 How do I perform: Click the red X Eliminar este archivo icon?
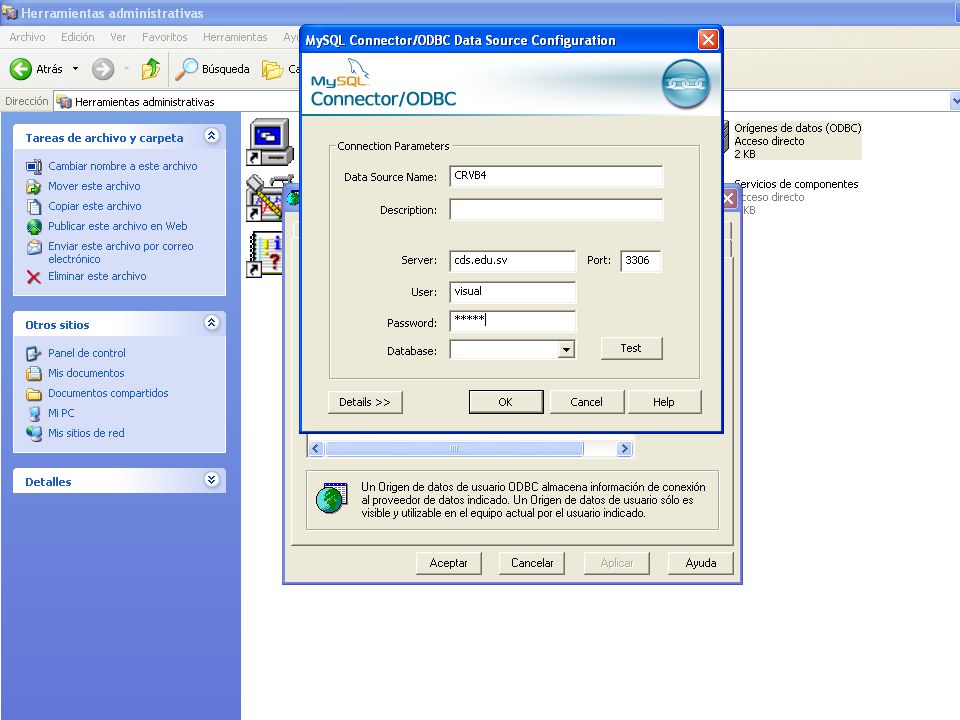[x=34, y=277]
